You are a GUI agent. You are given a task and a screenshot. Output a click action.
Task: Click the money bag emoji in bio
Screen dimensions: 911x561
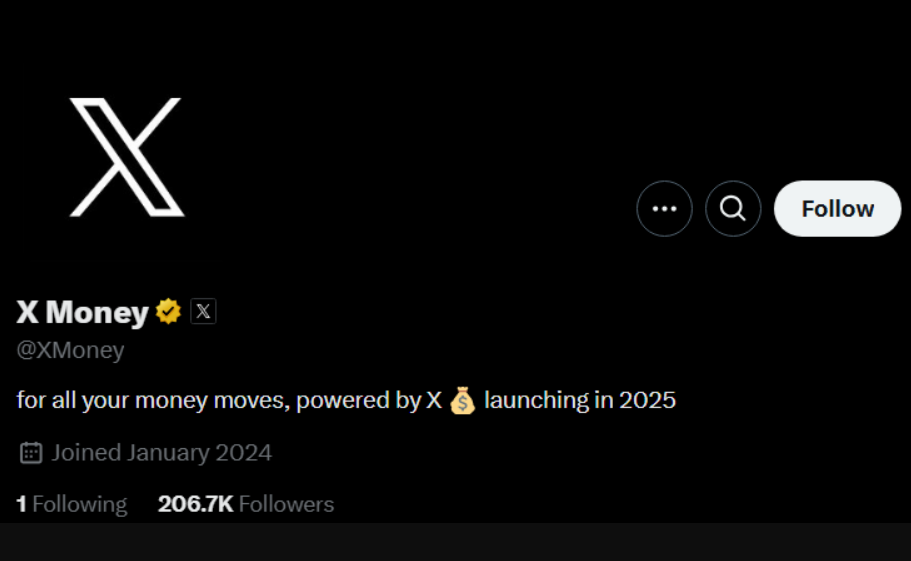(462, 401)
